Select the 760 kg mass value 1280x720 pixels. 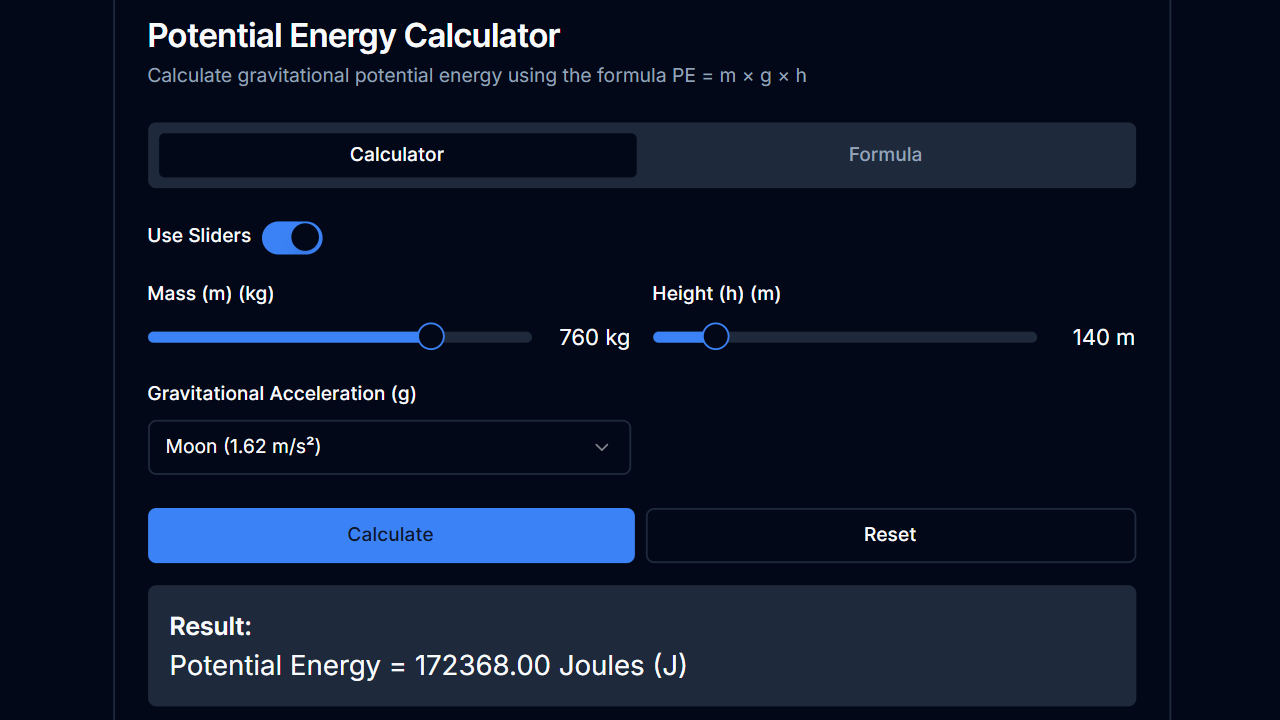594,337
